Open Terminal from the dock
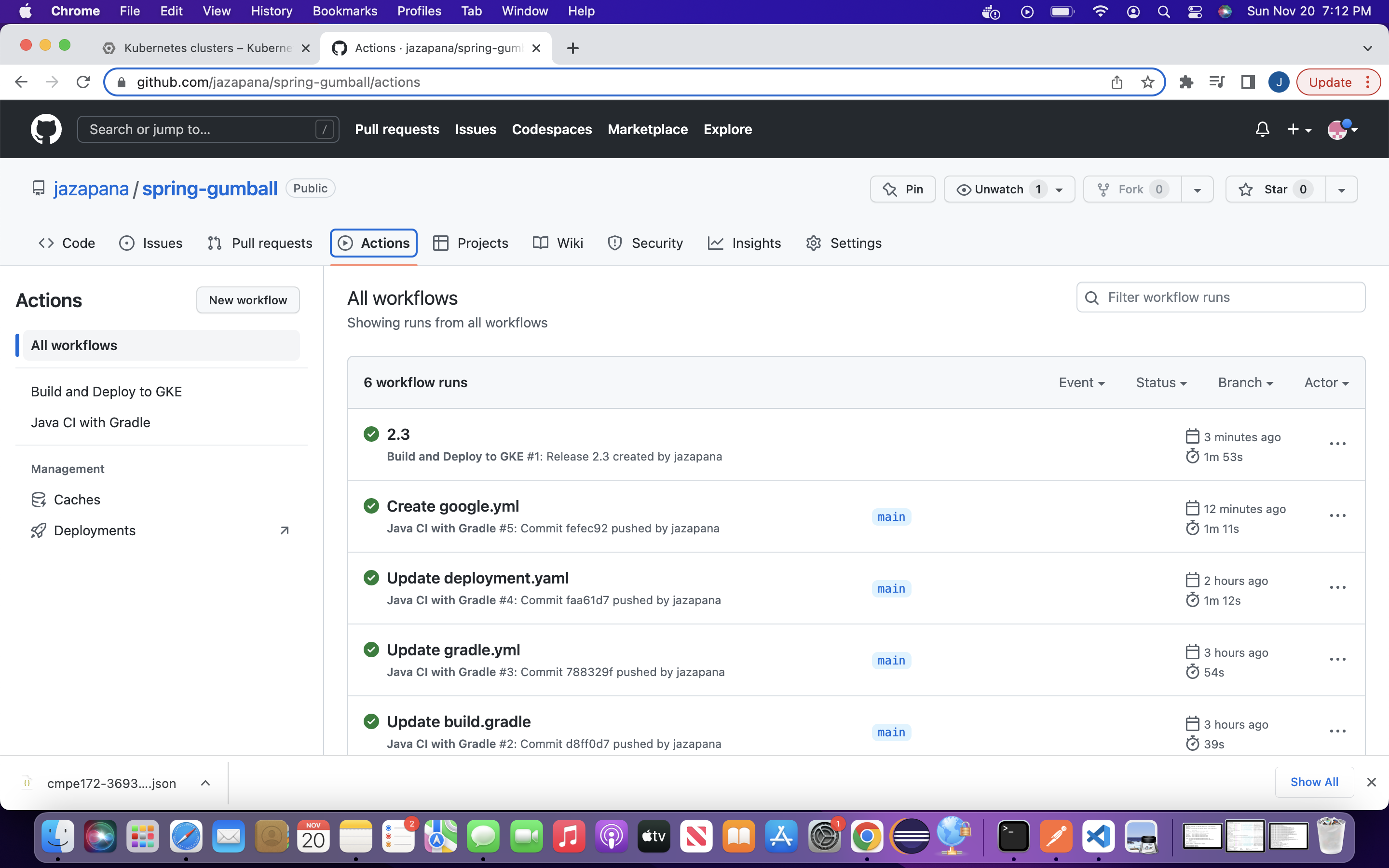 (1013, 837)
